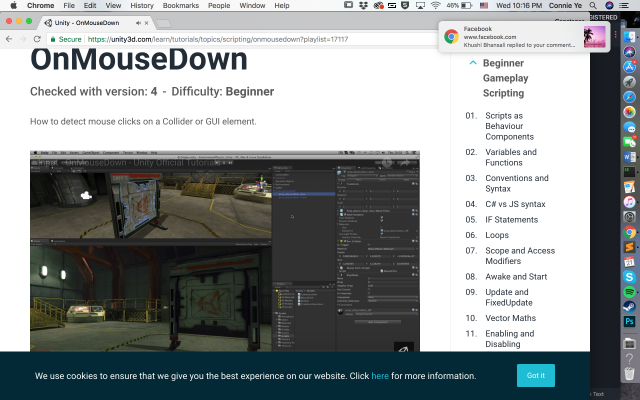Open Launchpad rocket icon in Dock
Viewport: 640px width, 400px height.
click(x=629, y=82)
